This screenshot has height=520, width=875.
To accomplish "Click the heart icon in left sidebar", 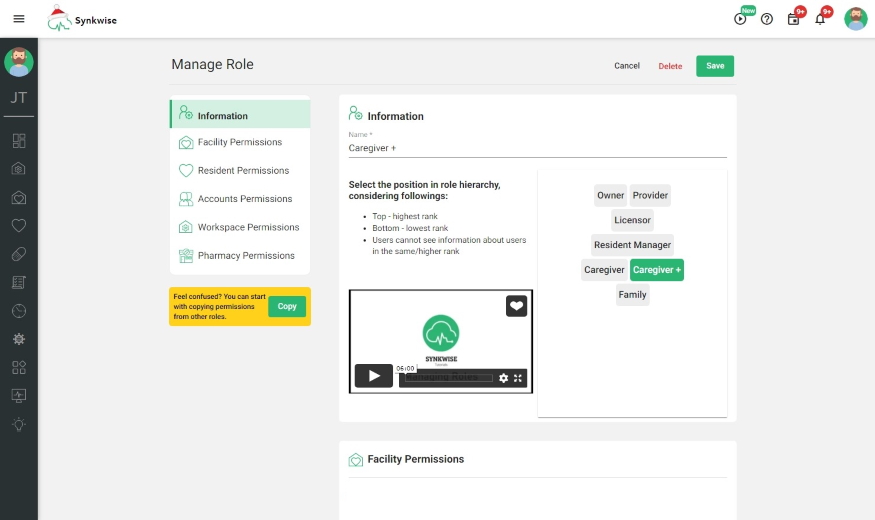I will tap(19, 226).
